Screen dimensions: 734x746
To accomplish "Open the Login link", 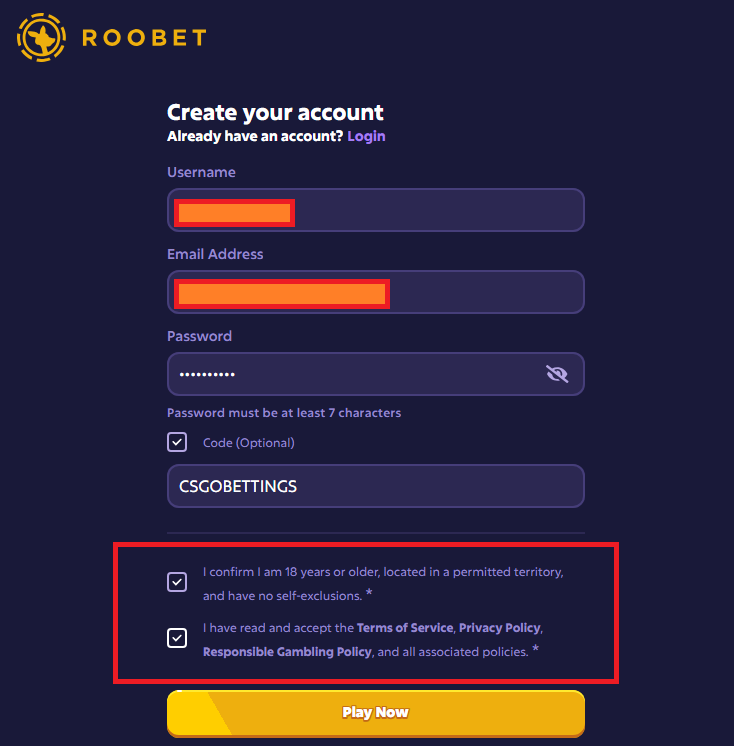I will point(366,136).
